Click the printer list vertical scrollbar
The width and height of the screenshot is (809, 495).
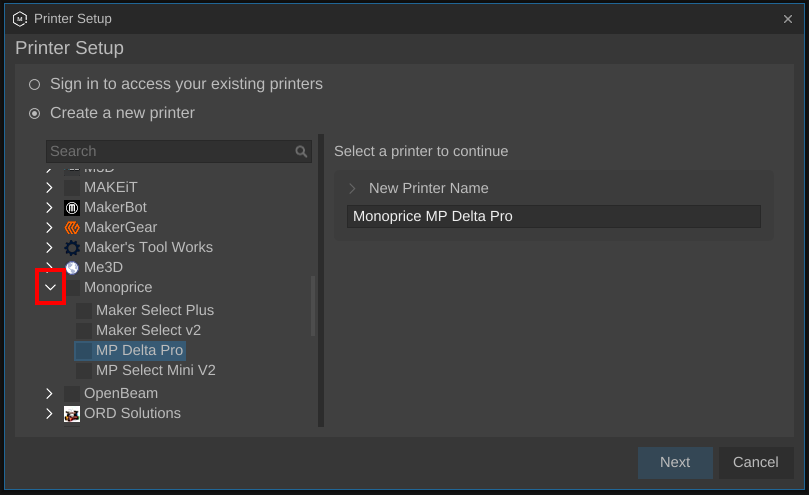coord(313,306)
